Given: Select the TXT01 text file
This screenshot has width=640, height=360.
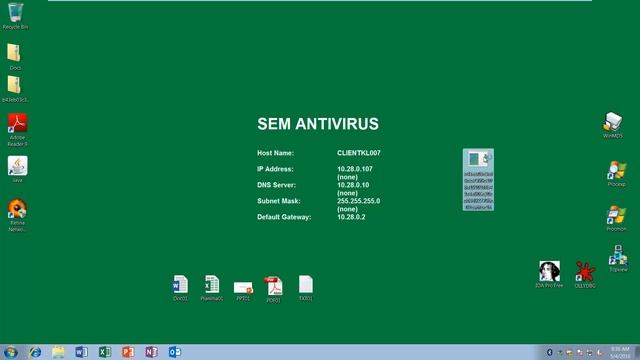Looking at the screenshot, I should pyautogui.click(x=306, y=288).
